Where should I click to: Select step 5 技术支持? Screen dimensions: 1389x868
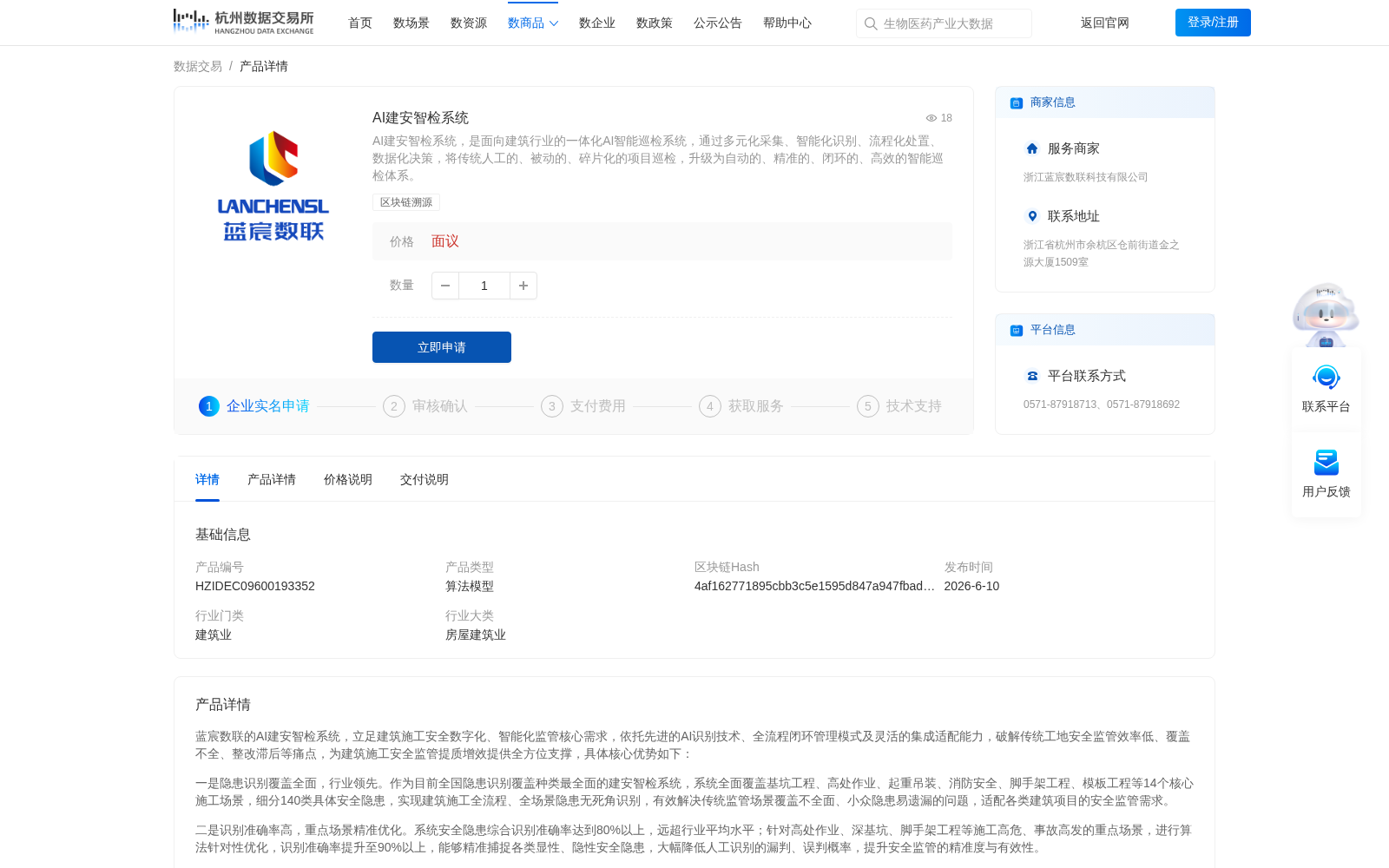click(899, 406)
